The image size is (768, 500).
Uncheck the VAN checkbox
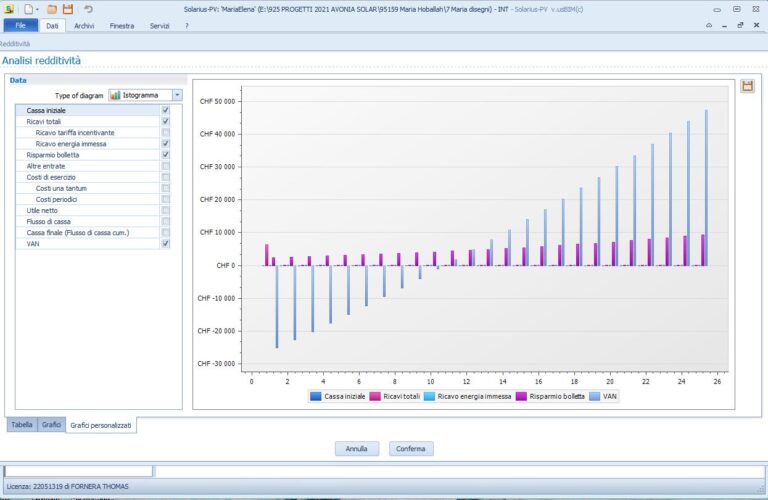click(166, 243)
